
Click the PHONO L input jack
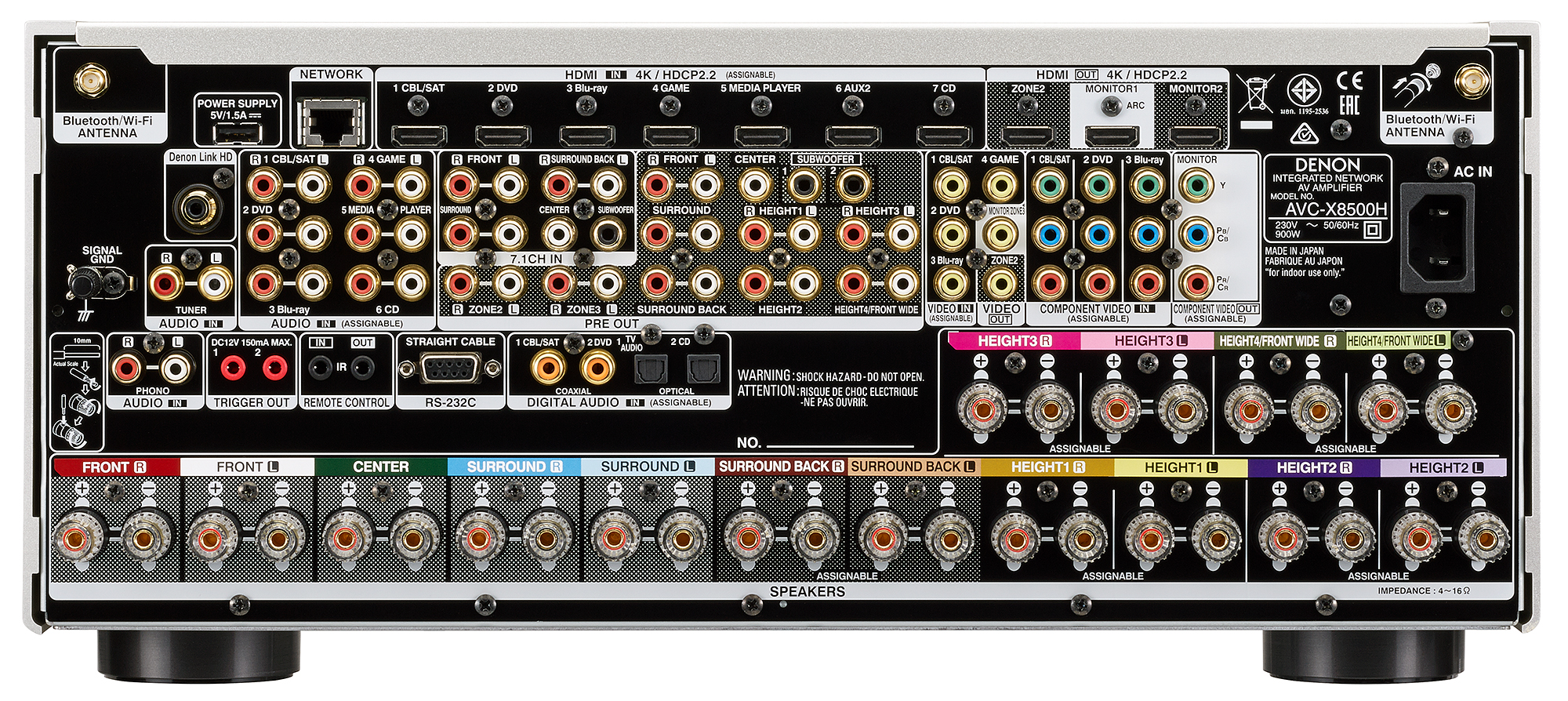pyautogui.click(x=176, y=368)
